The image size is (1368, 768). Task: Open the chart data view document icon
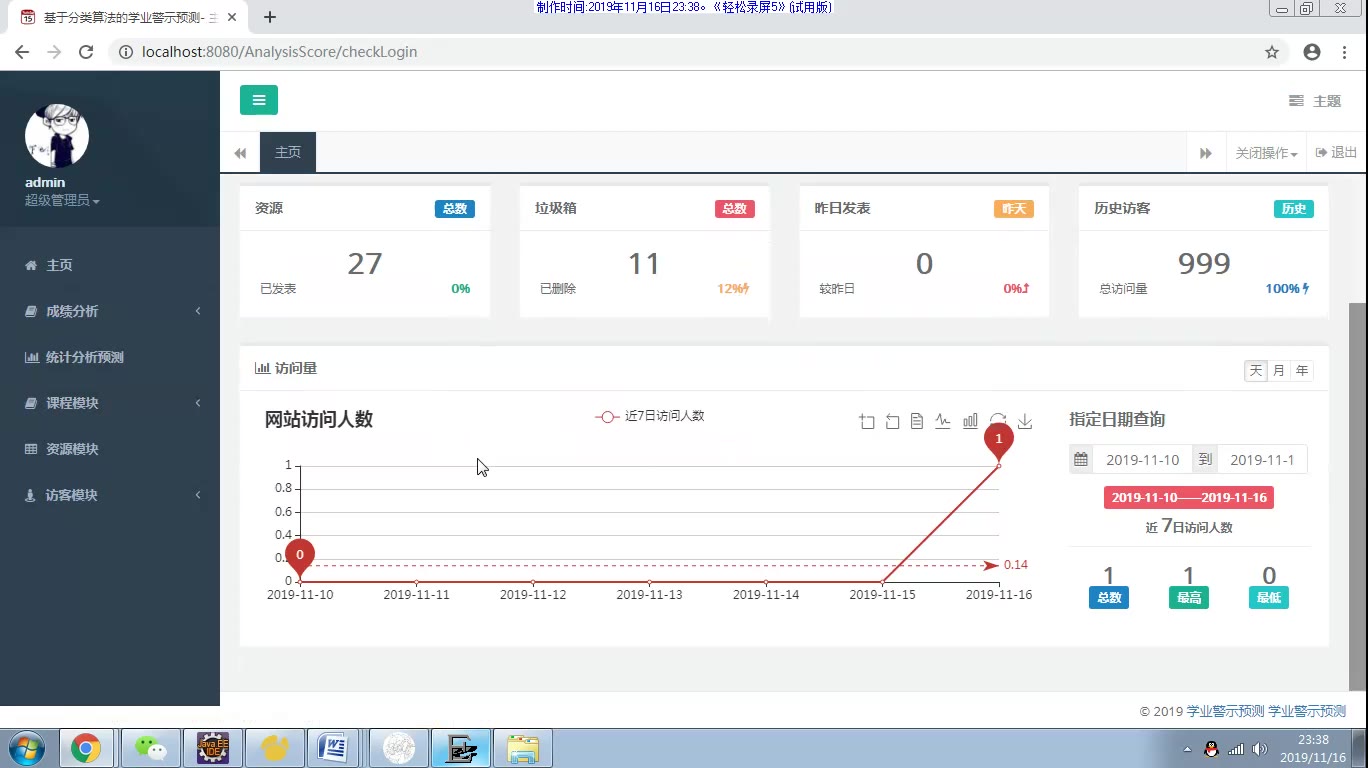point(917,422)
